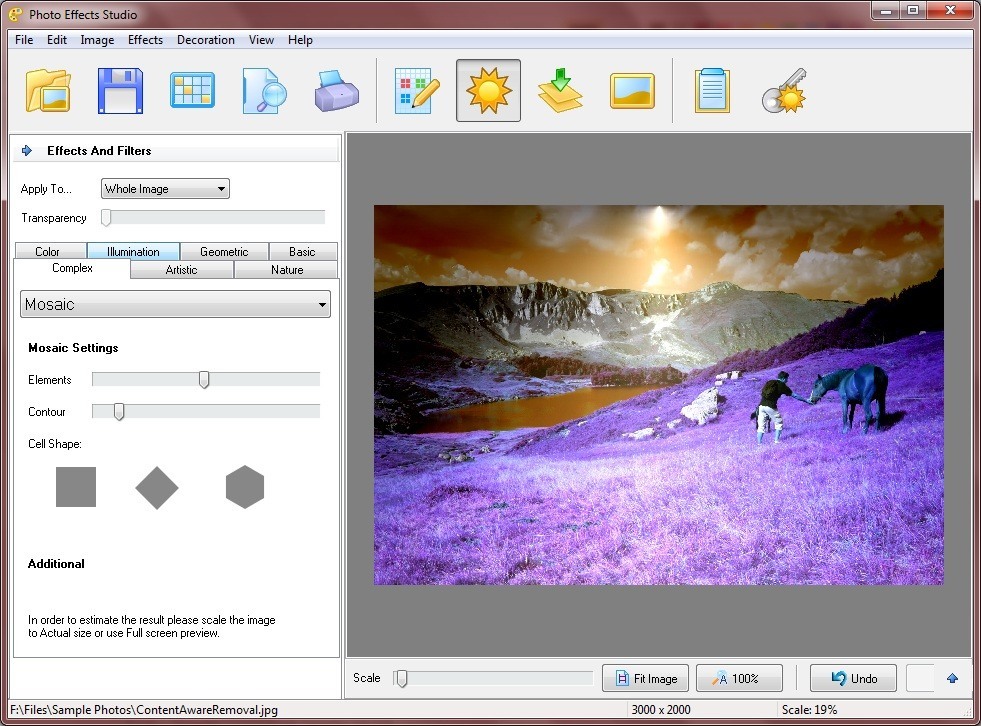This screenshot has width=981, height=726.
Task: Choose the diamond cell shape
Action: click(157, 487)
